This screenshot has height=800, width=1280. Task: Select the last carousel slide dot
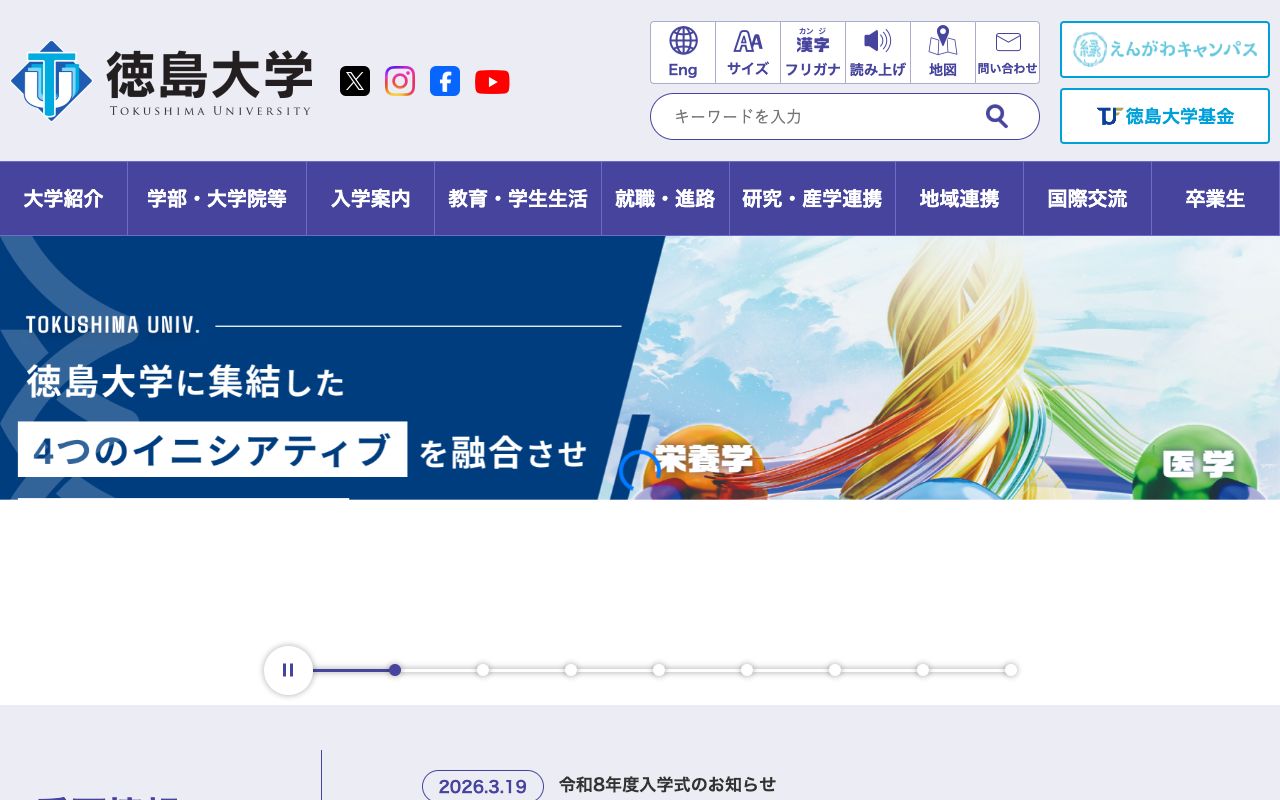pos(1011,670)
